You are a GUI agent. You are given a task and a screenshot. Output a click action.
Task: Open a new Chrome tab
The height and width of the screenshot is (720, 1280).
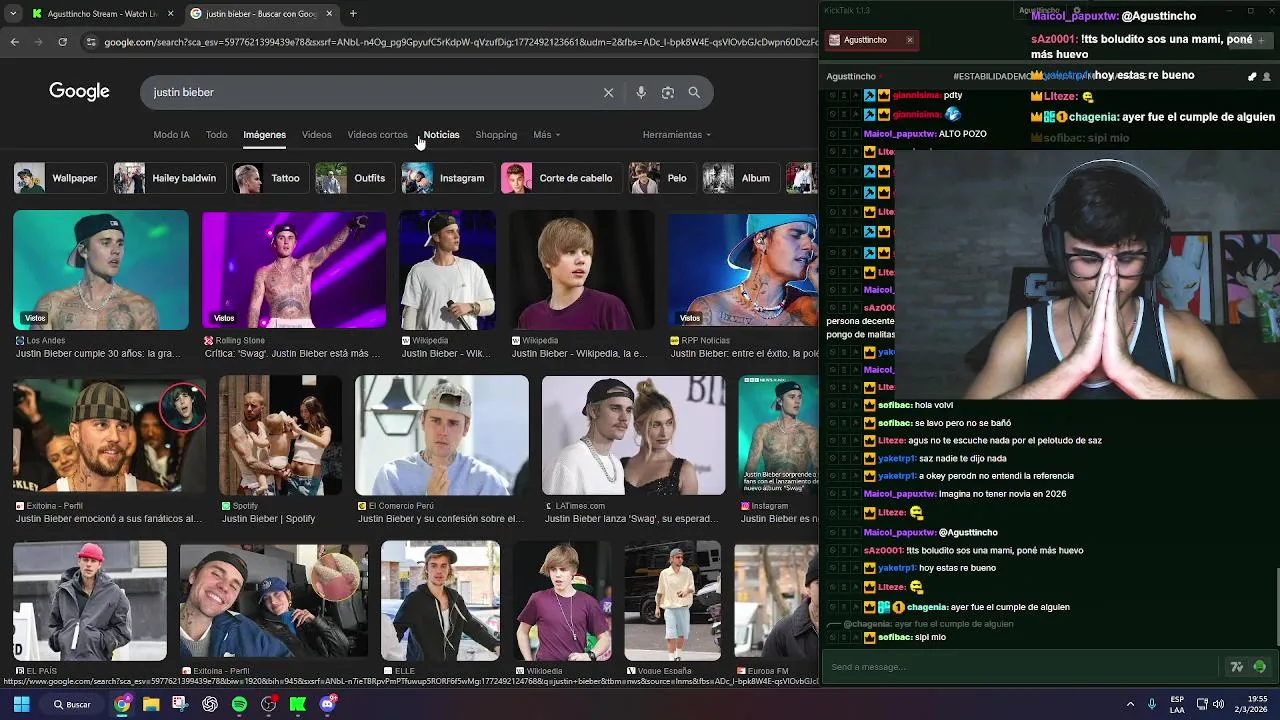point(353,13)
